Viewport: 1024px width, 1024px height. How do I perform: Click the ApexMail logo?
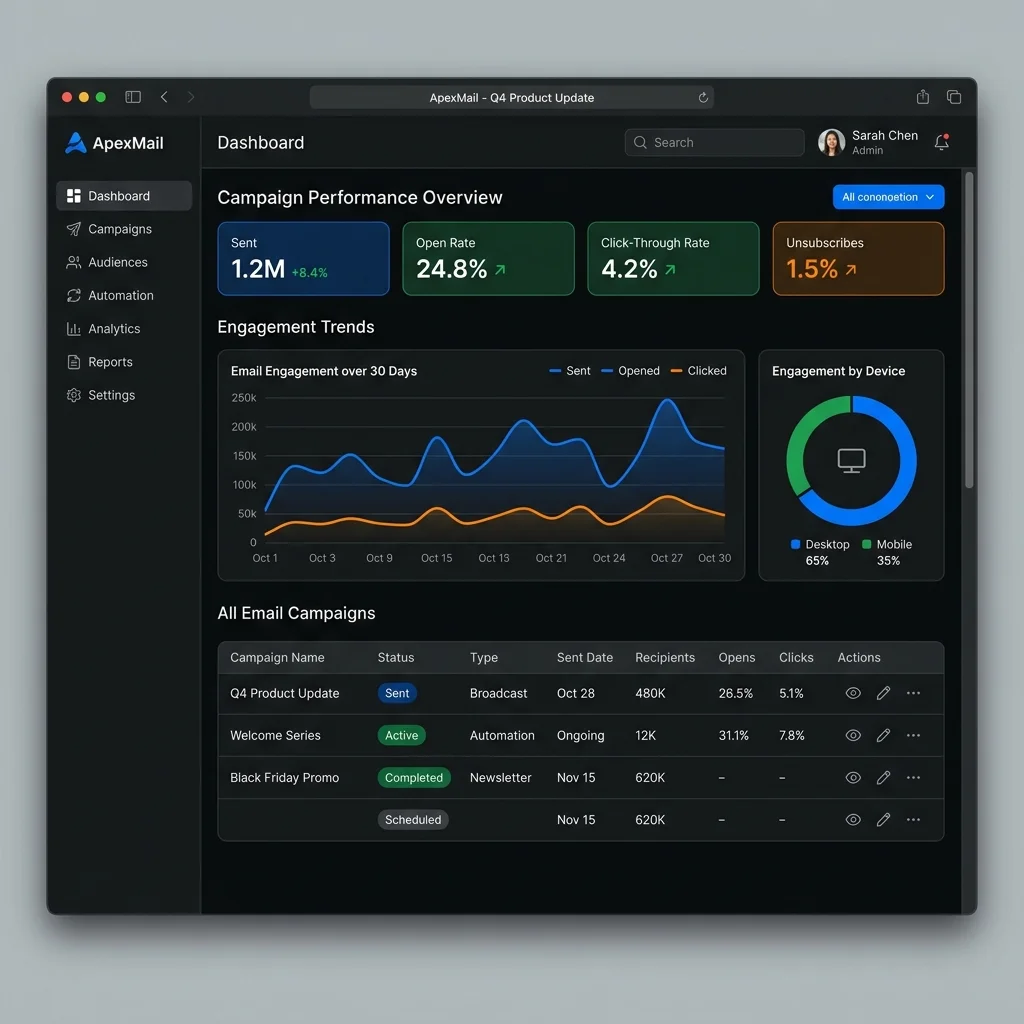click(114, 143)
